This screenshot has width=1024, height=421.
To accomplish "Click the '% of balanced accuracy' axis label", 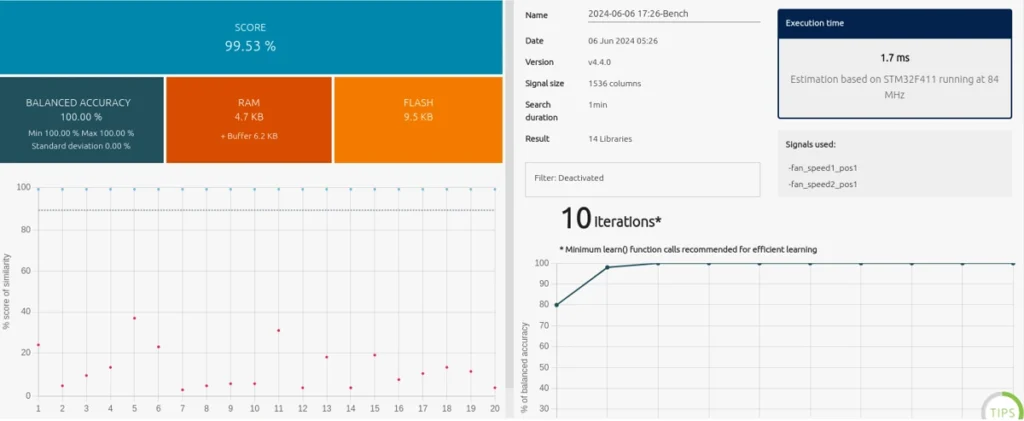I will pos(525,367).
